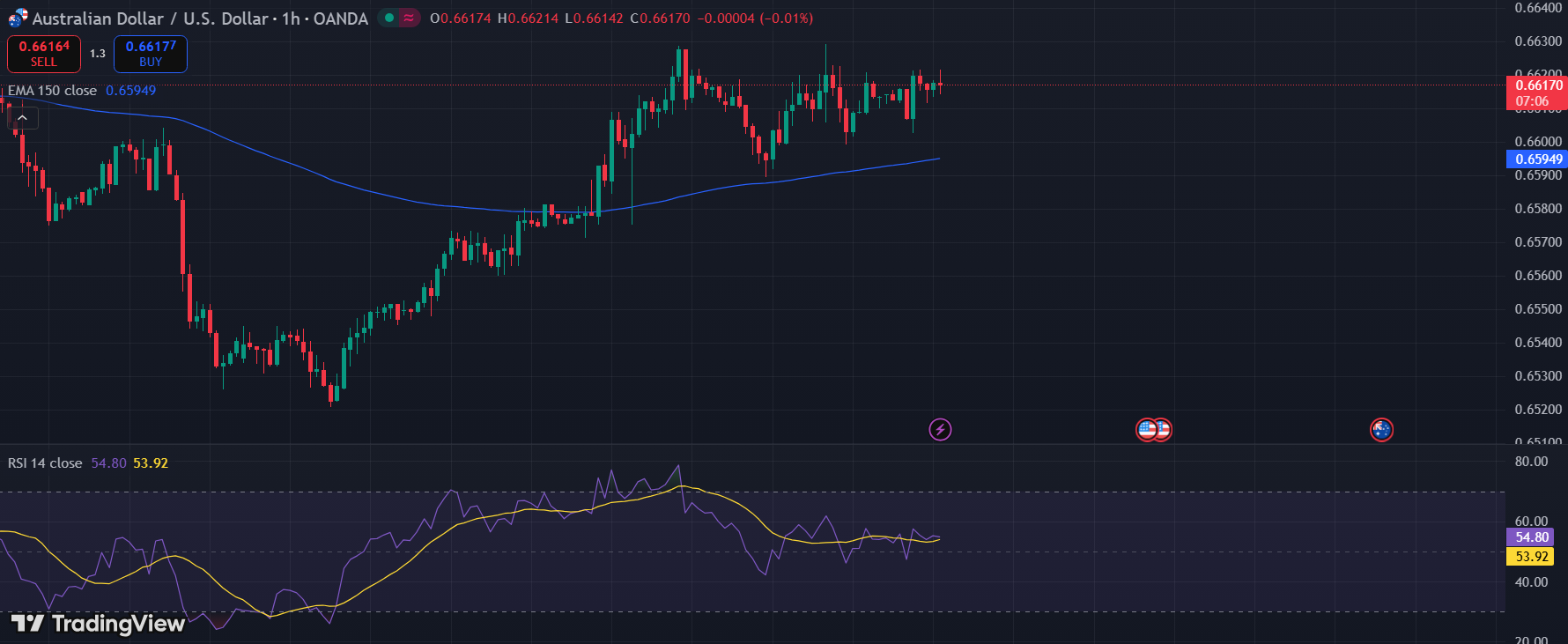
Task: Click the 1.3 spread value between Sell and Buy
Action: coord(98,54)
